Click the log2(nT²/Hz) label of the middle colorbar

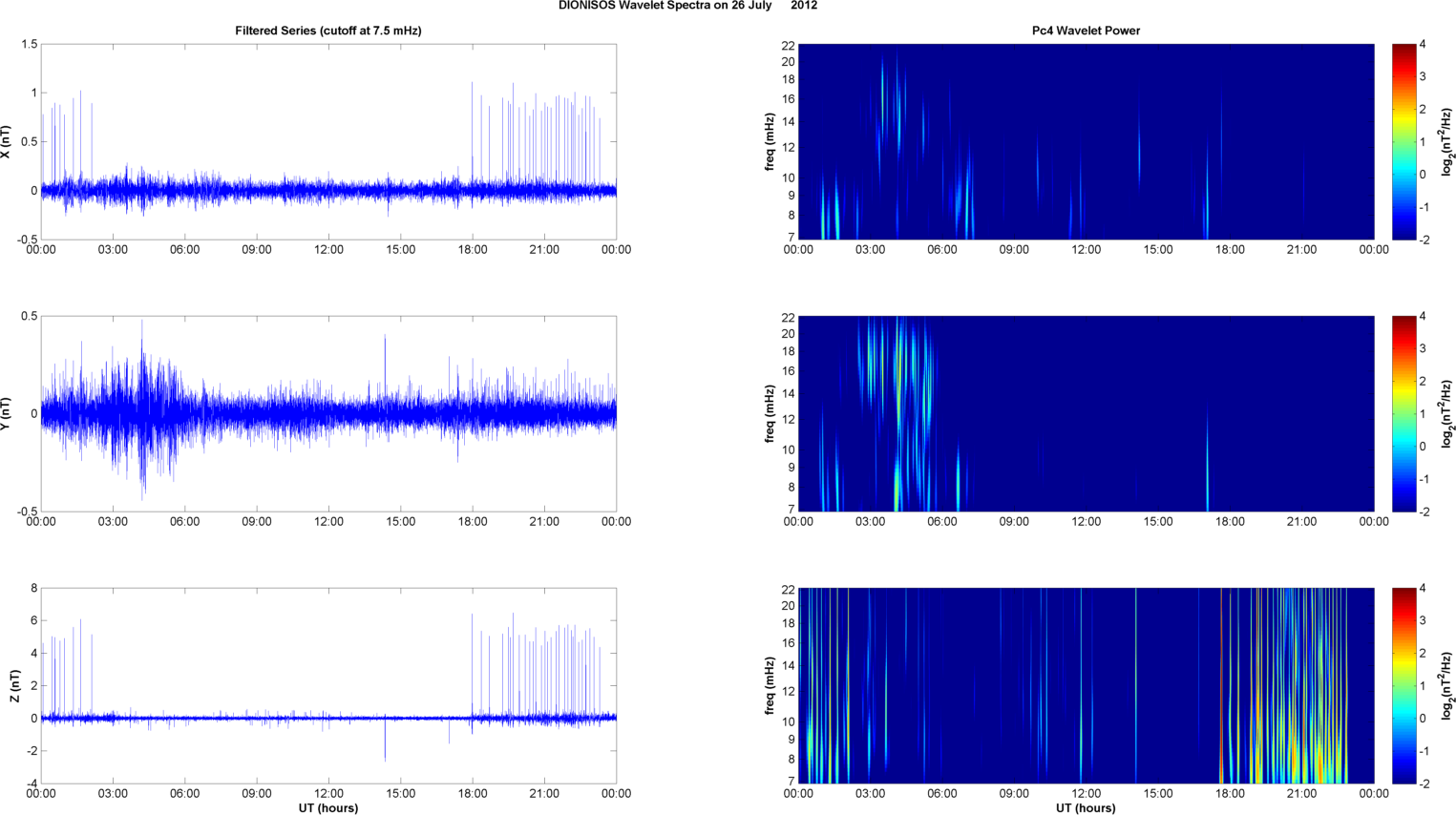click(x=1447, y=413)
